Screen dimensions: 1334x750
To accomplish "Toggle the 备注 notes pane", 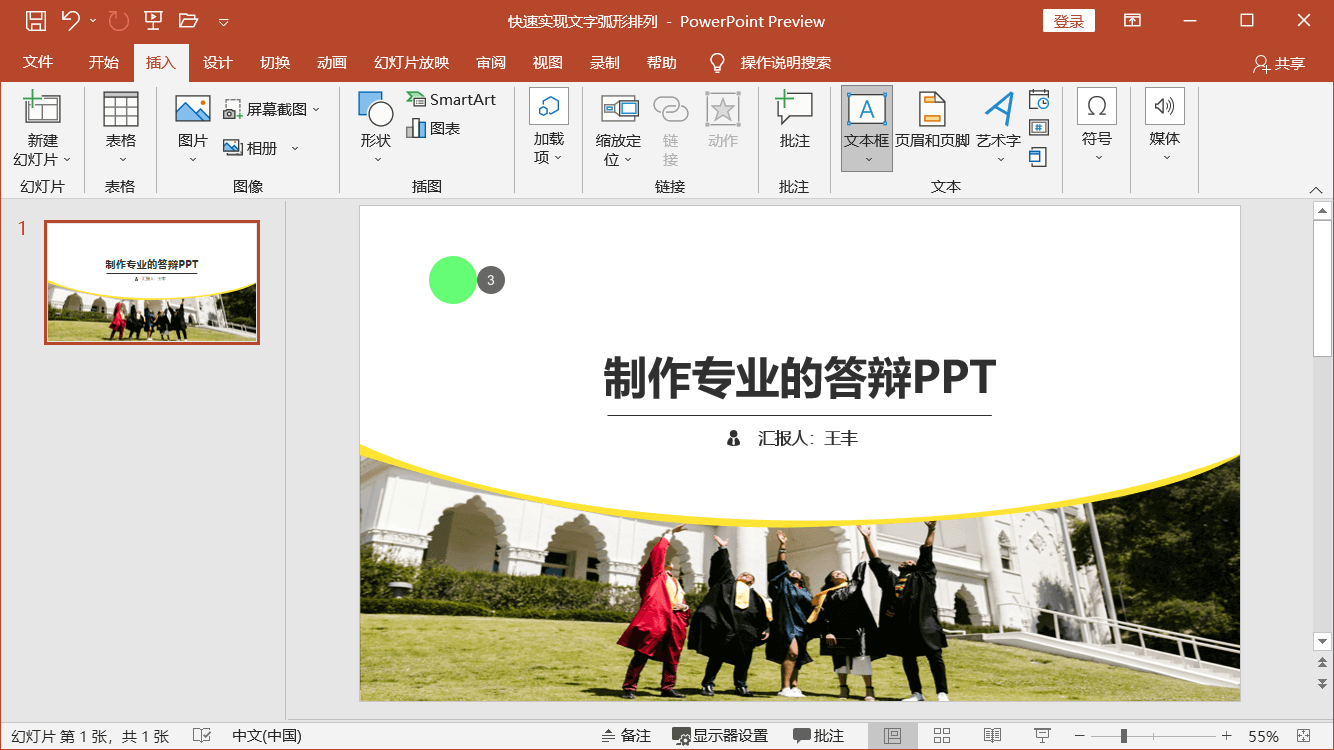I will (x=626, y=736).
